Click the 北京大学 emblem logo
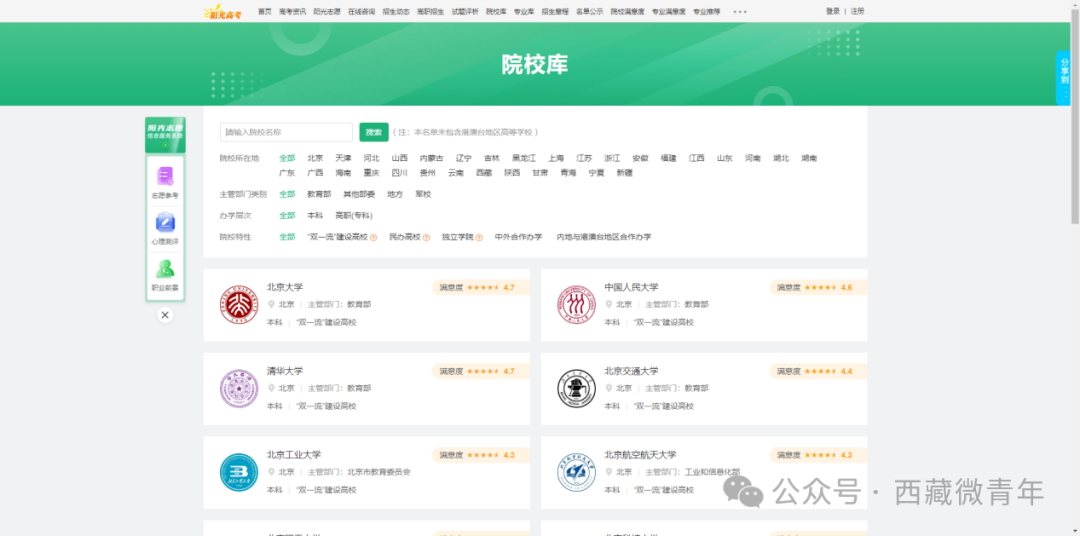The width and height of the screenshot is (1080, 536). 239,305
